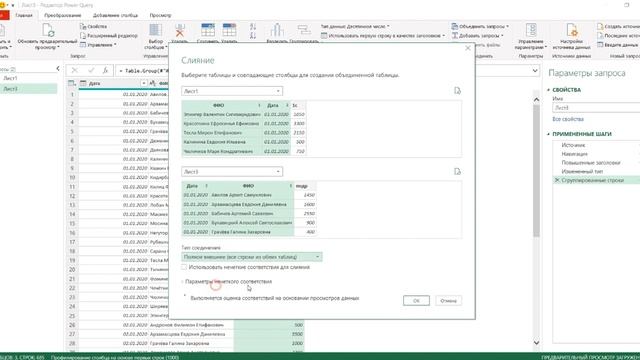Click Создать источник in ribbon
The height and width of the screenshot is (360, 640).
point(618,26)
